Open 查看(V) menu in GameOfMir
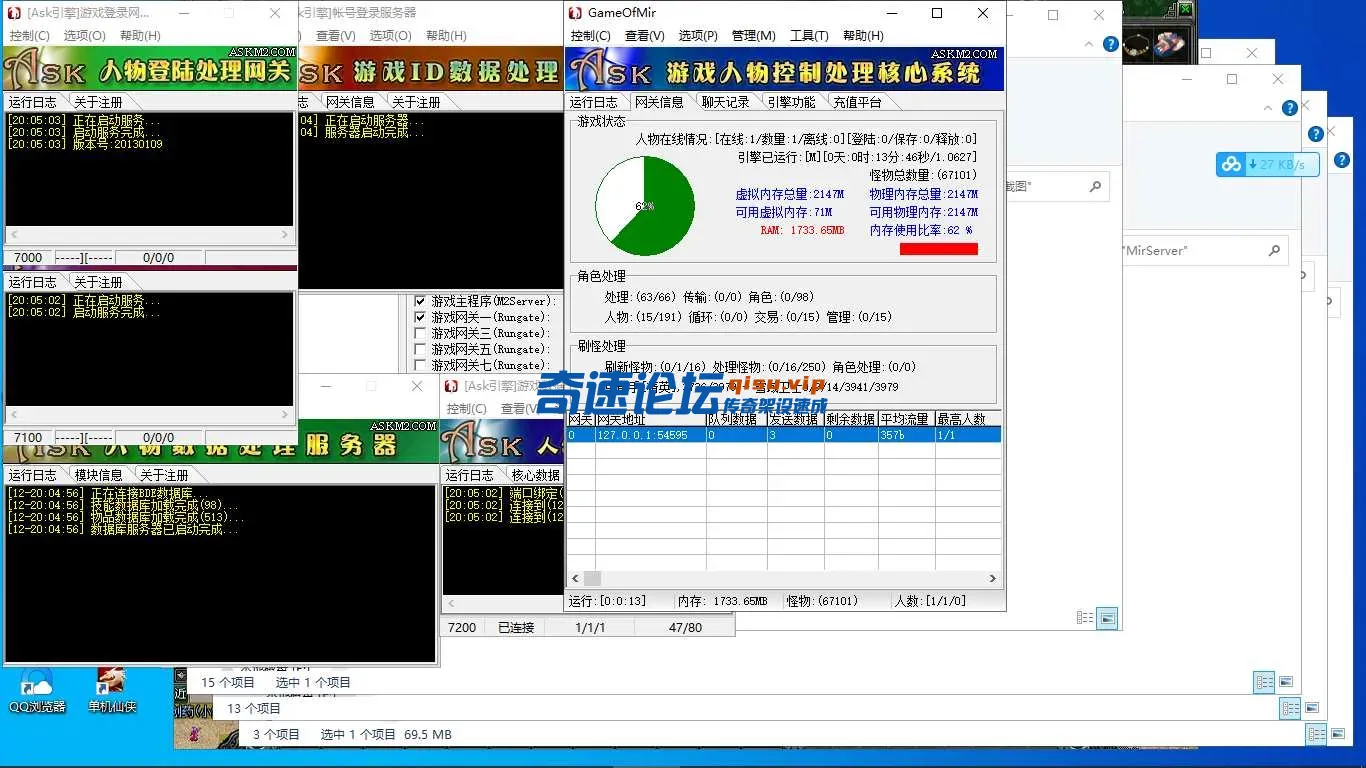This screenshot has height=768, width=1366. (644, 35)
